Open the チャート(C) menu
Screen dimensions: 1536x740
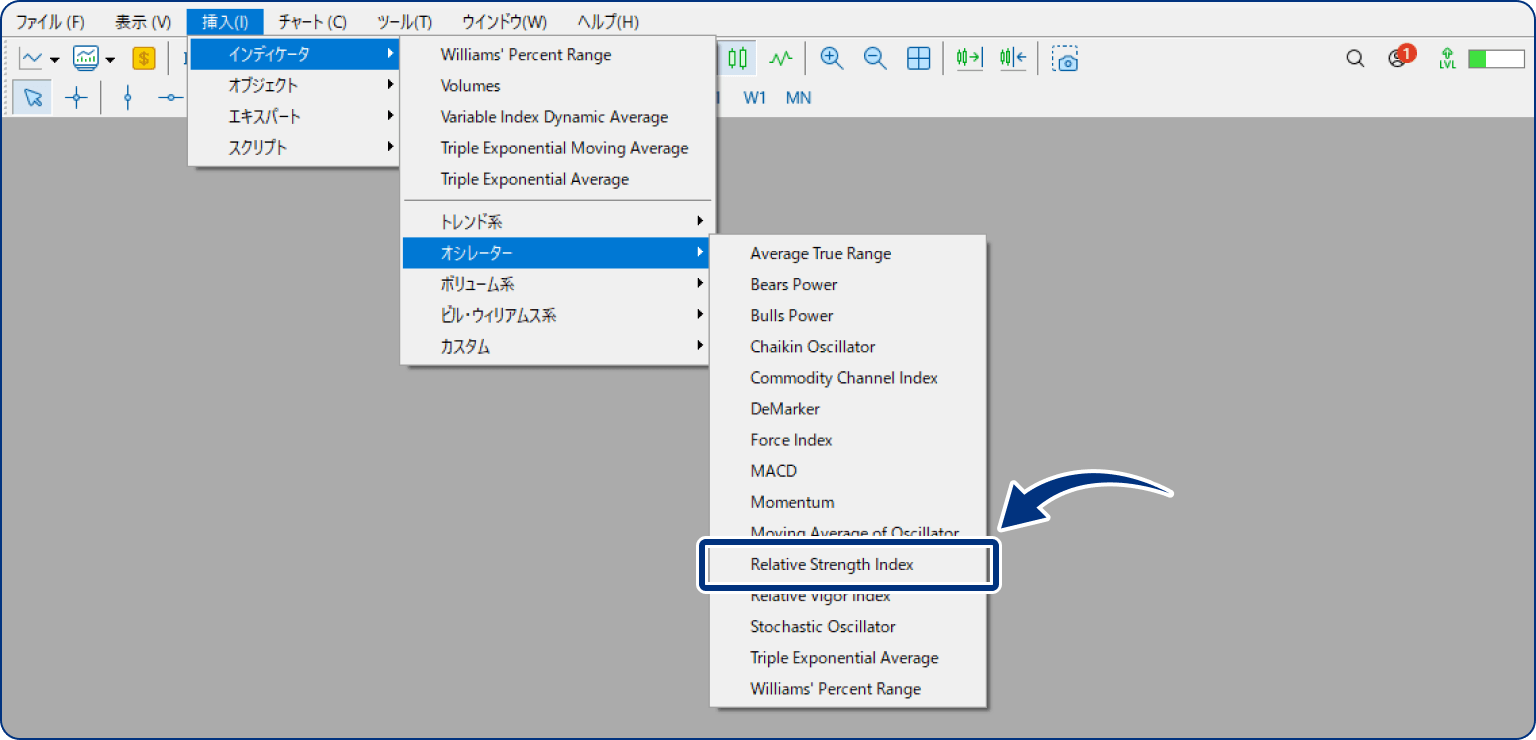tap(312, 21)
